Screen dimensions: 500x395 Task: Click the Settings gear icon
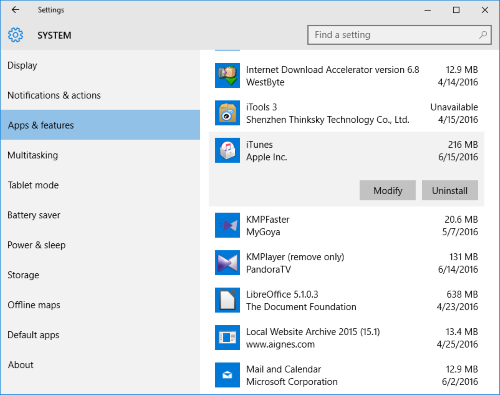click(x=15, y=35)
